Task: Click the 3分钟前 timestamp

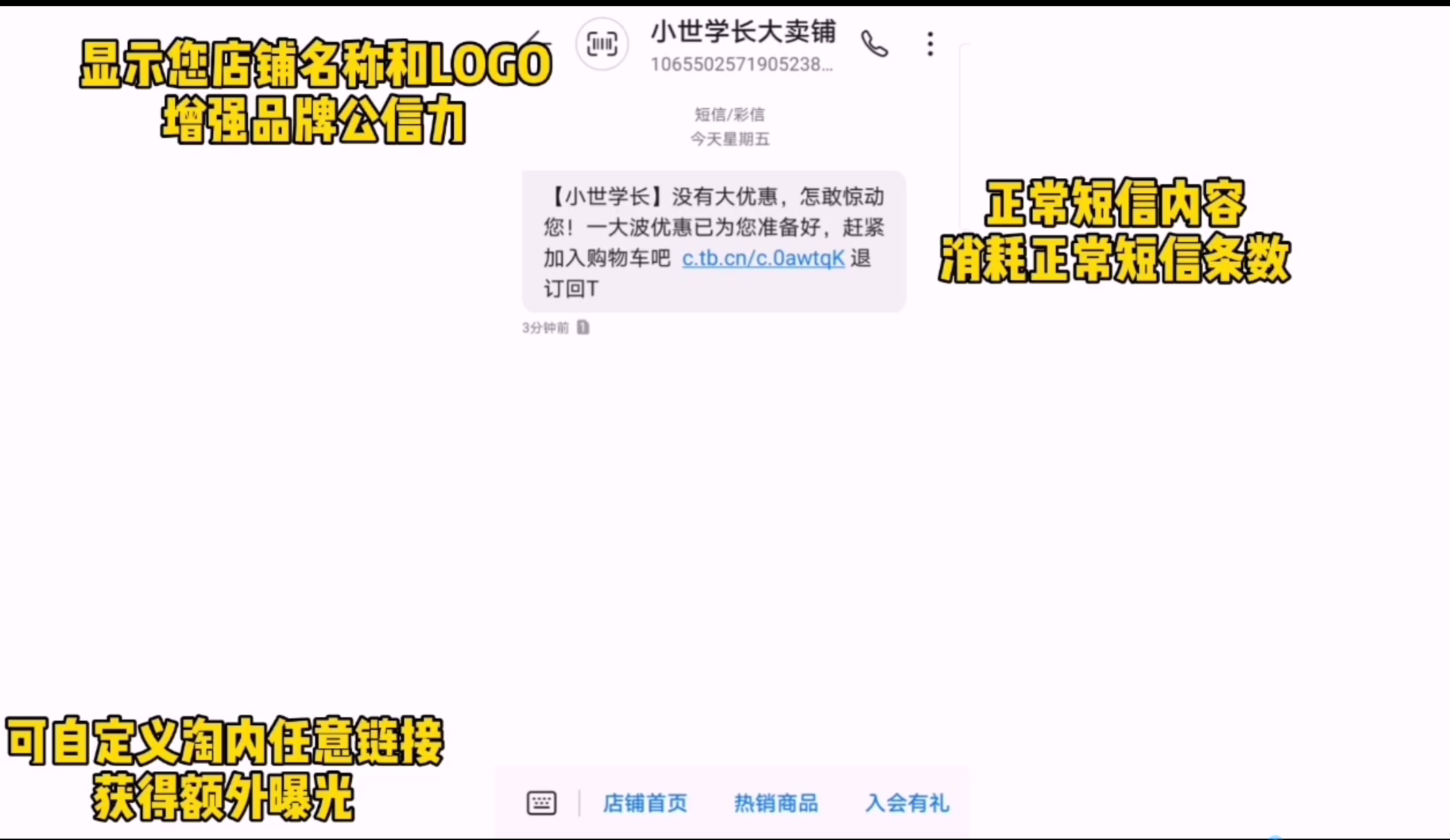Action: pyautogui.click(x=545, y=328)
